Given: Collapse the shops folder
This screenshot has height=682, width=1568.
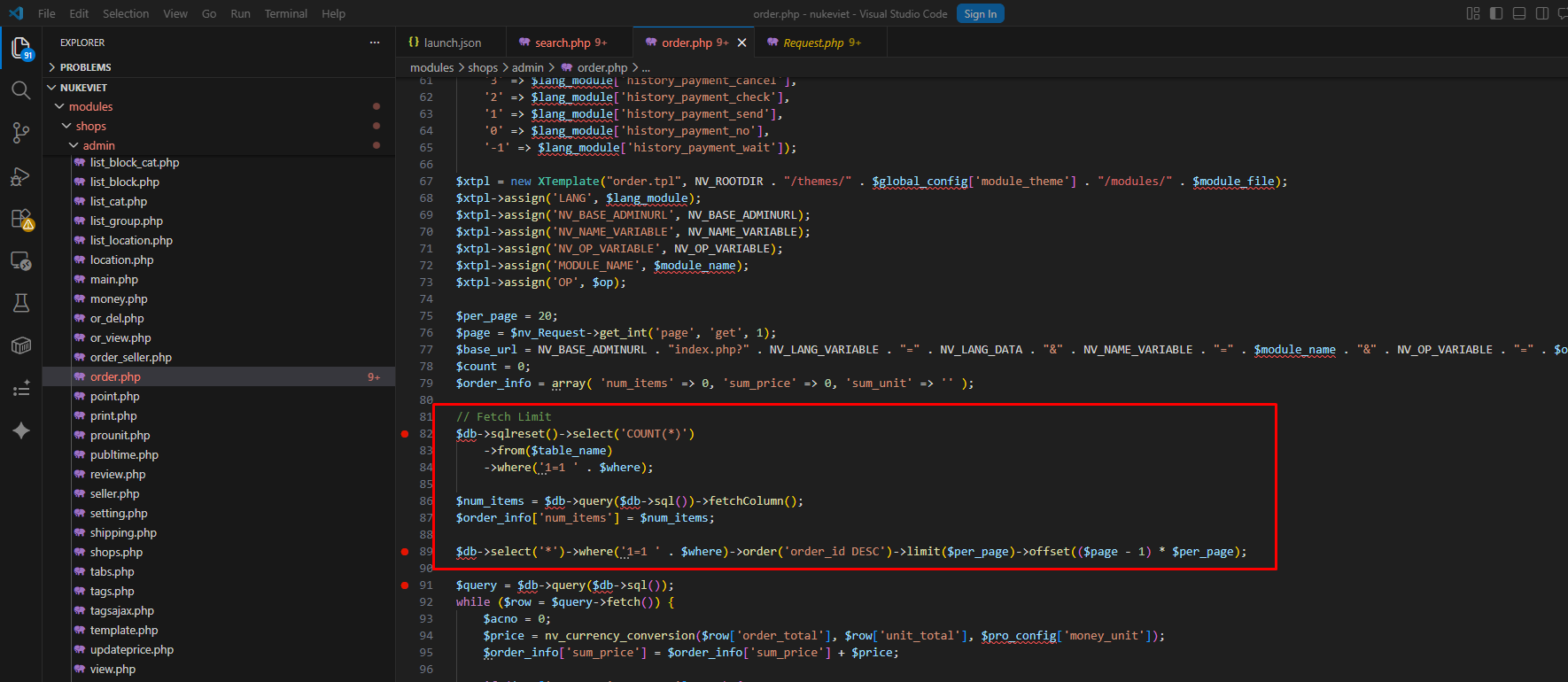Looking at the screenshot, I should [x=219, y=126].
